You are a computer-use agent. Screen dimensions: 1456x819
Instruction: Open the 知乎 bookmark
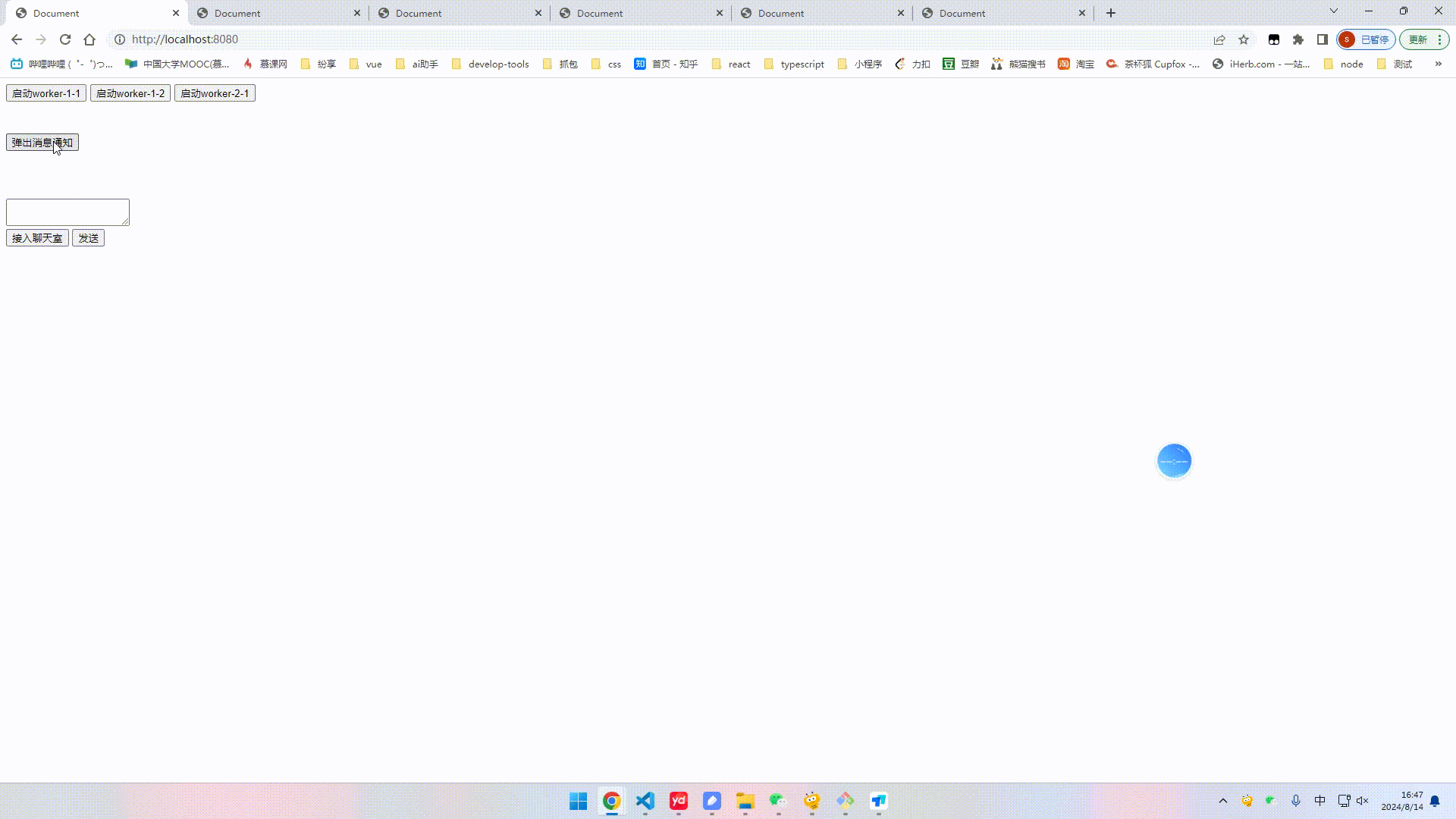tap(666, 64)
